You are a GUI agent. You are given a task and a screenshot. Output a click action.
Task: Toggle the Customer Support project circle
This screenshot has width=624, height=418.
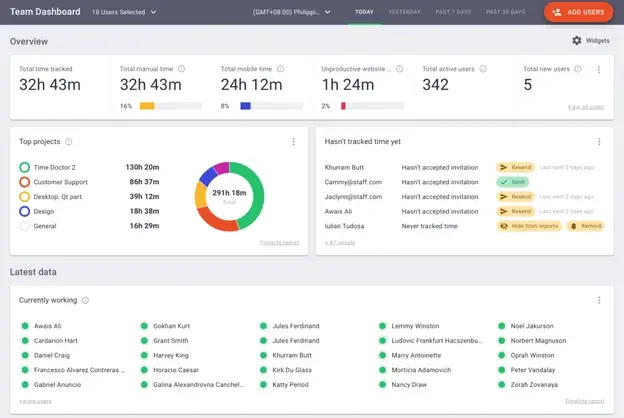(25, 182)
